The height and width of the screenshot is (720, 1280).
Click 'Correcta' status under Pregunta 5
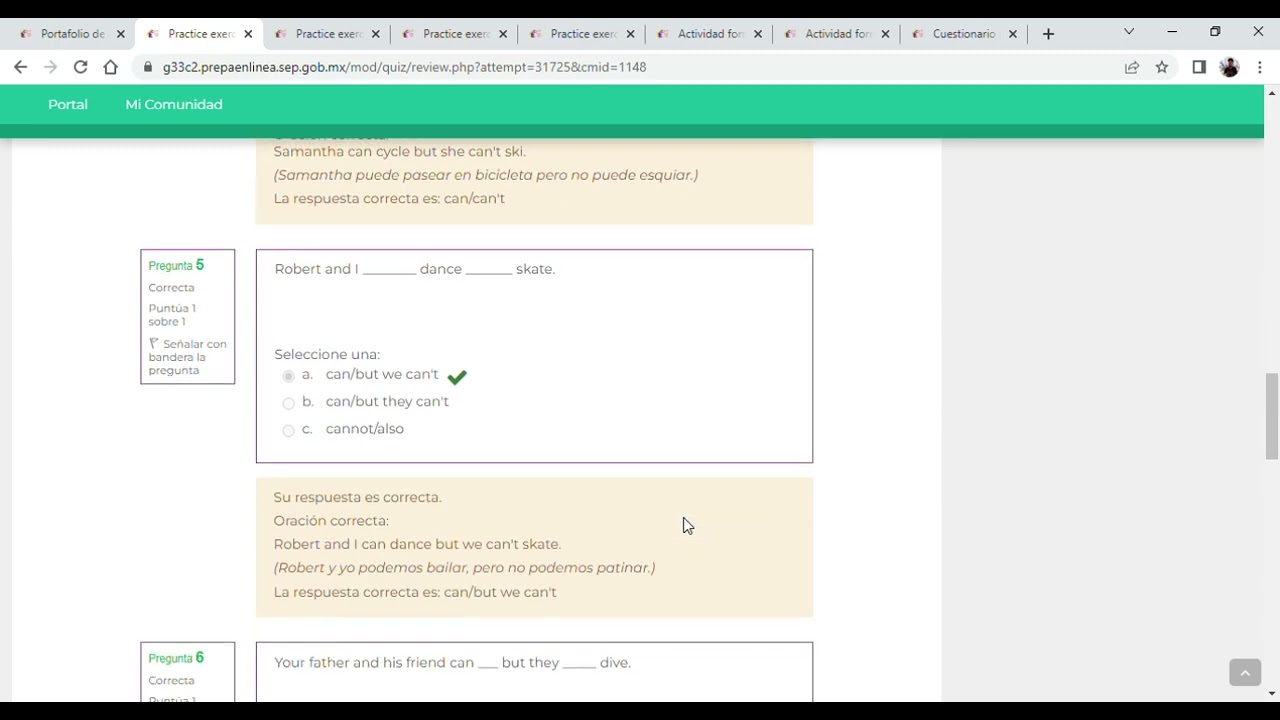tap(171, 288)
